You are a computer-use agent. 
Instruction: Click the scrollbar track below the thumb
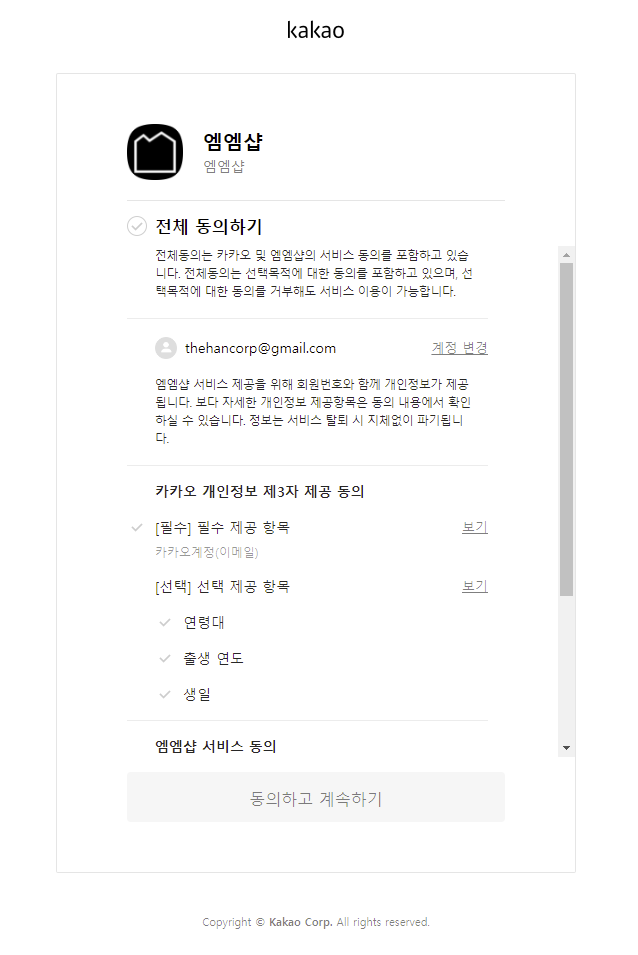(567, 668)
